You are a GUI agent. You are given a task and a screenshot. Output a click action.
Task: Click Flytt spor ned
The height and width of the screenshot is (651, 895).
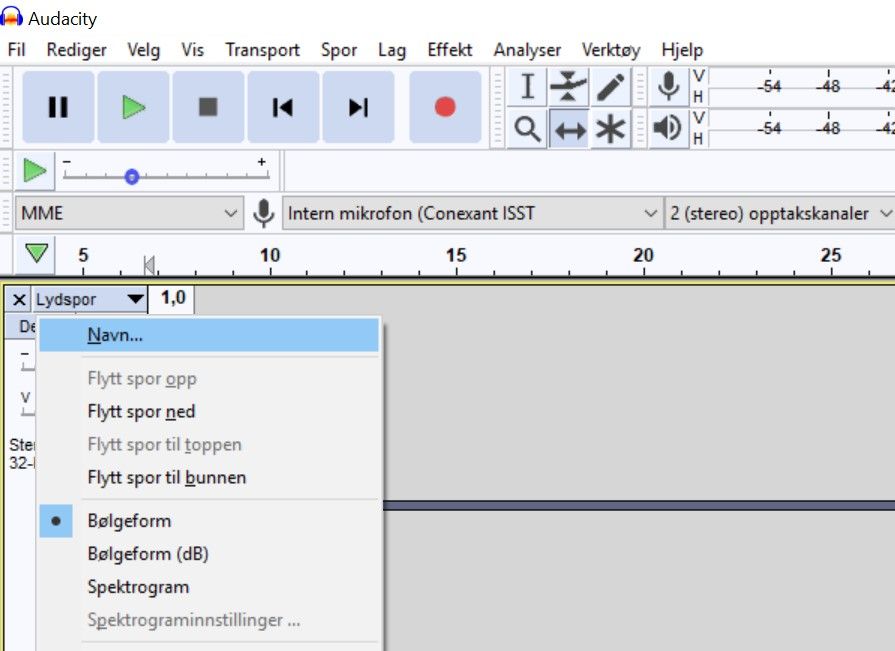[141, 411]
